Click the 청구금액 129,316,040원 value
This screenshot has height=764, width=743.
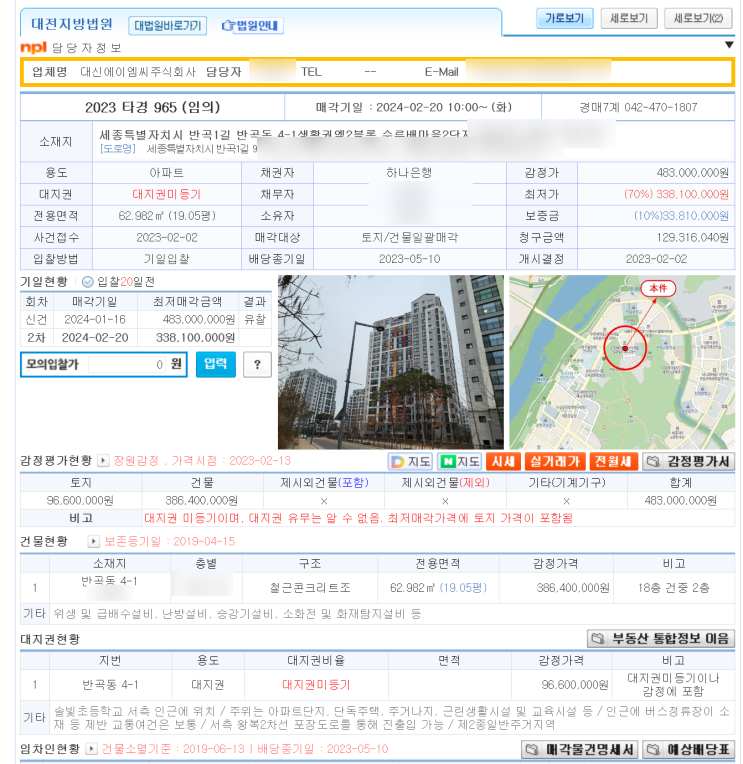(x=692, y=237)
